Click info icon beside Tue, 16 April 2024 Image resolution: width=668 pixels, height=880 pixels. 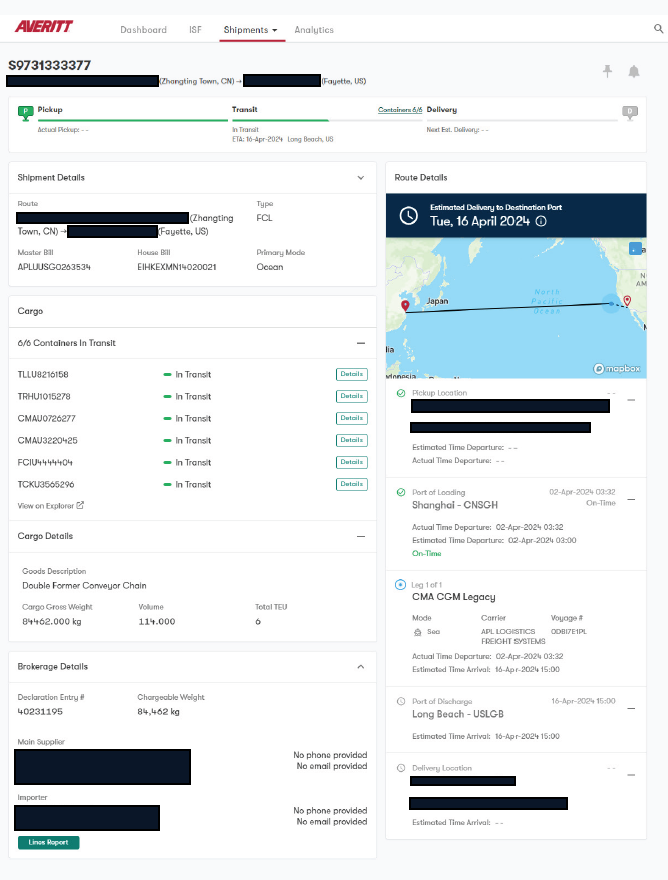click(541, 221)
